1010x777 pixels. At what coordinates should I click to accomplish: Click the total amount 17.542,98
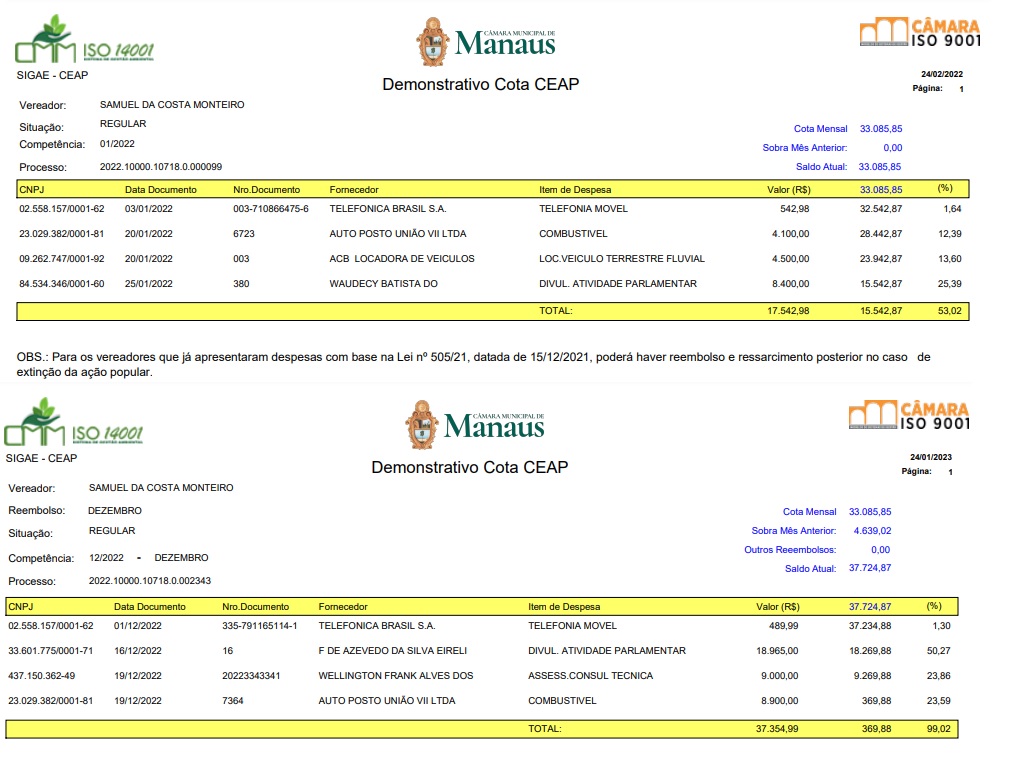(788, 311)
